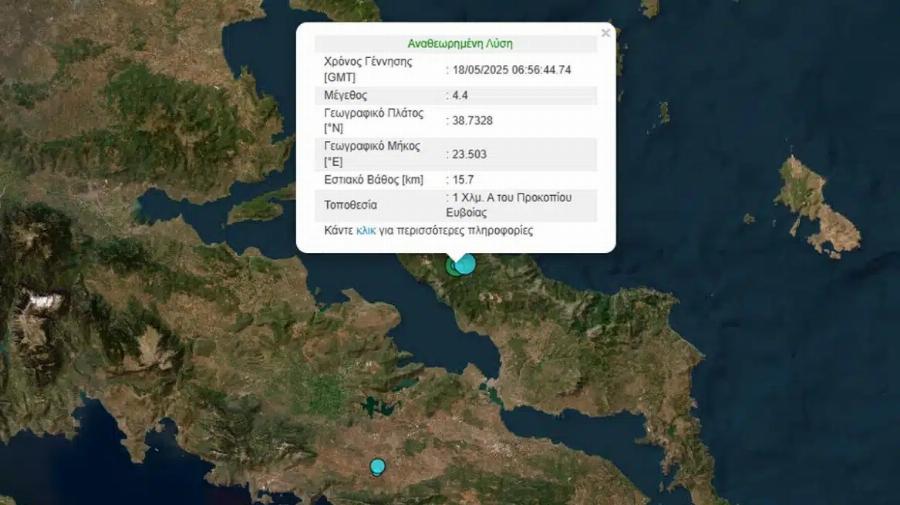Screen dimensions: 900x505
Task: Follow the 'κλικ' link for more information
Action: pos(366,231)
